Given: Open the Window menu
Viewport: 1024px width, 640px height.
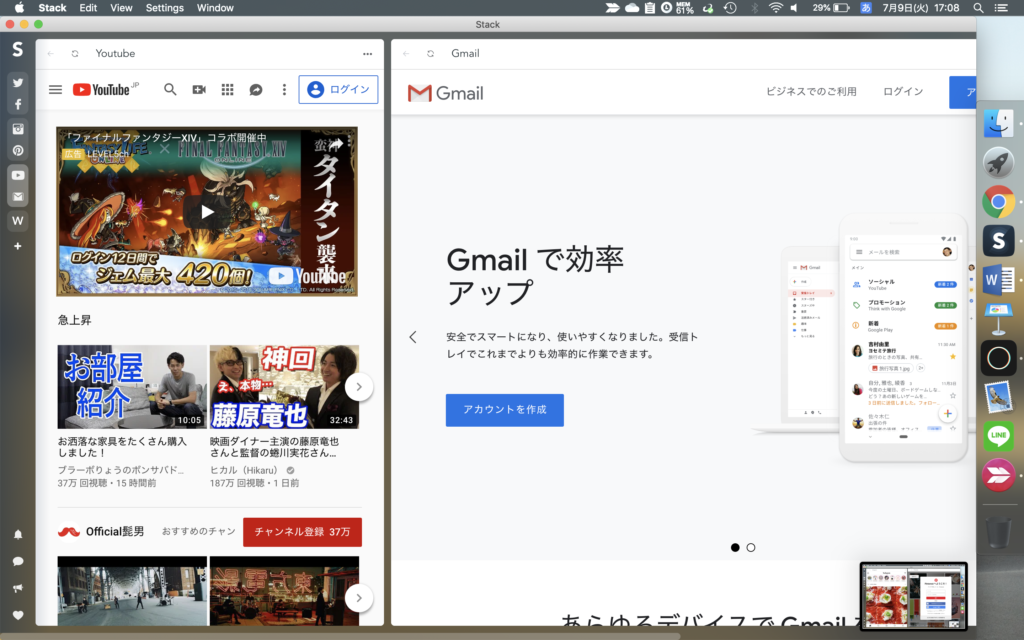Looking at the screenshot, I should click(215, 8).
